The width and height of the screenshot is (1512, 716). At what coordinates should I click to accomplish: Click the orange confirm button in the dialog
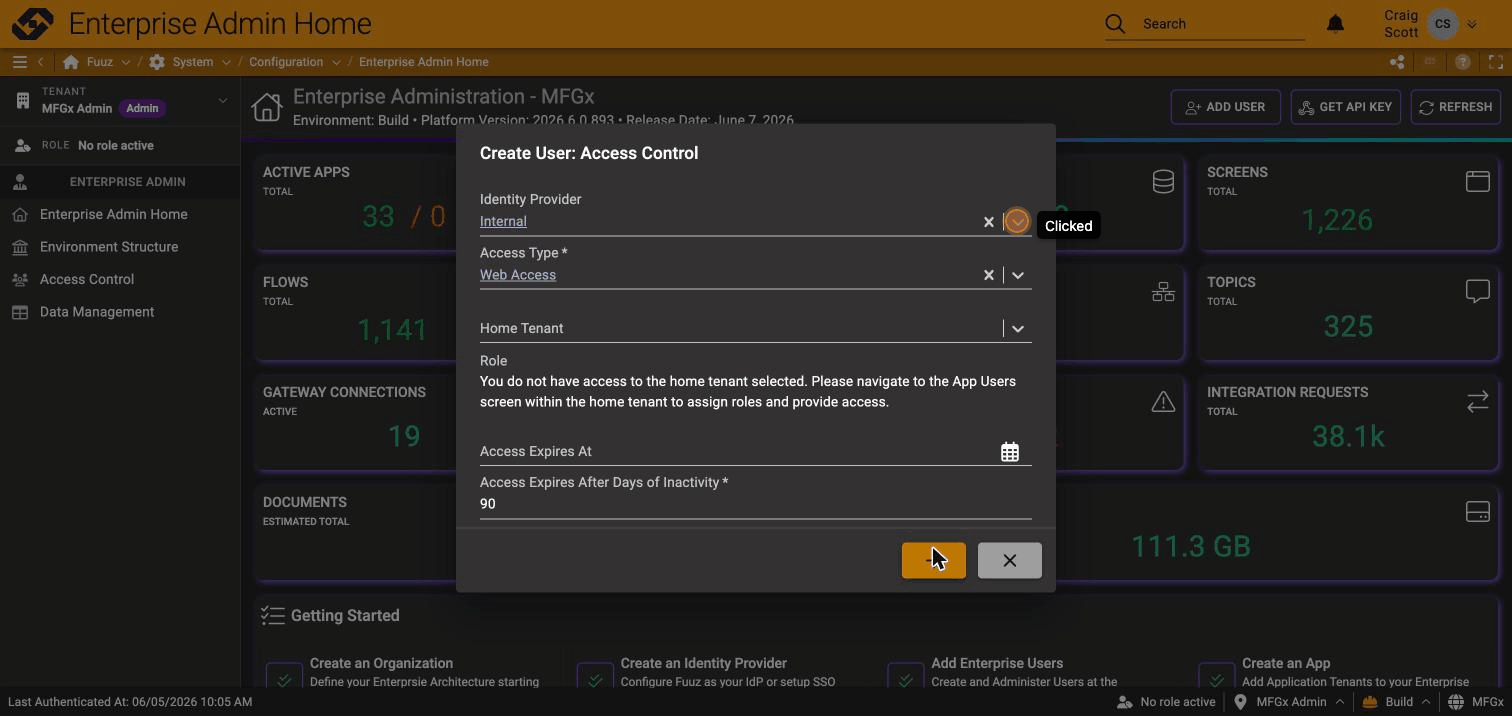coord(934,561)
